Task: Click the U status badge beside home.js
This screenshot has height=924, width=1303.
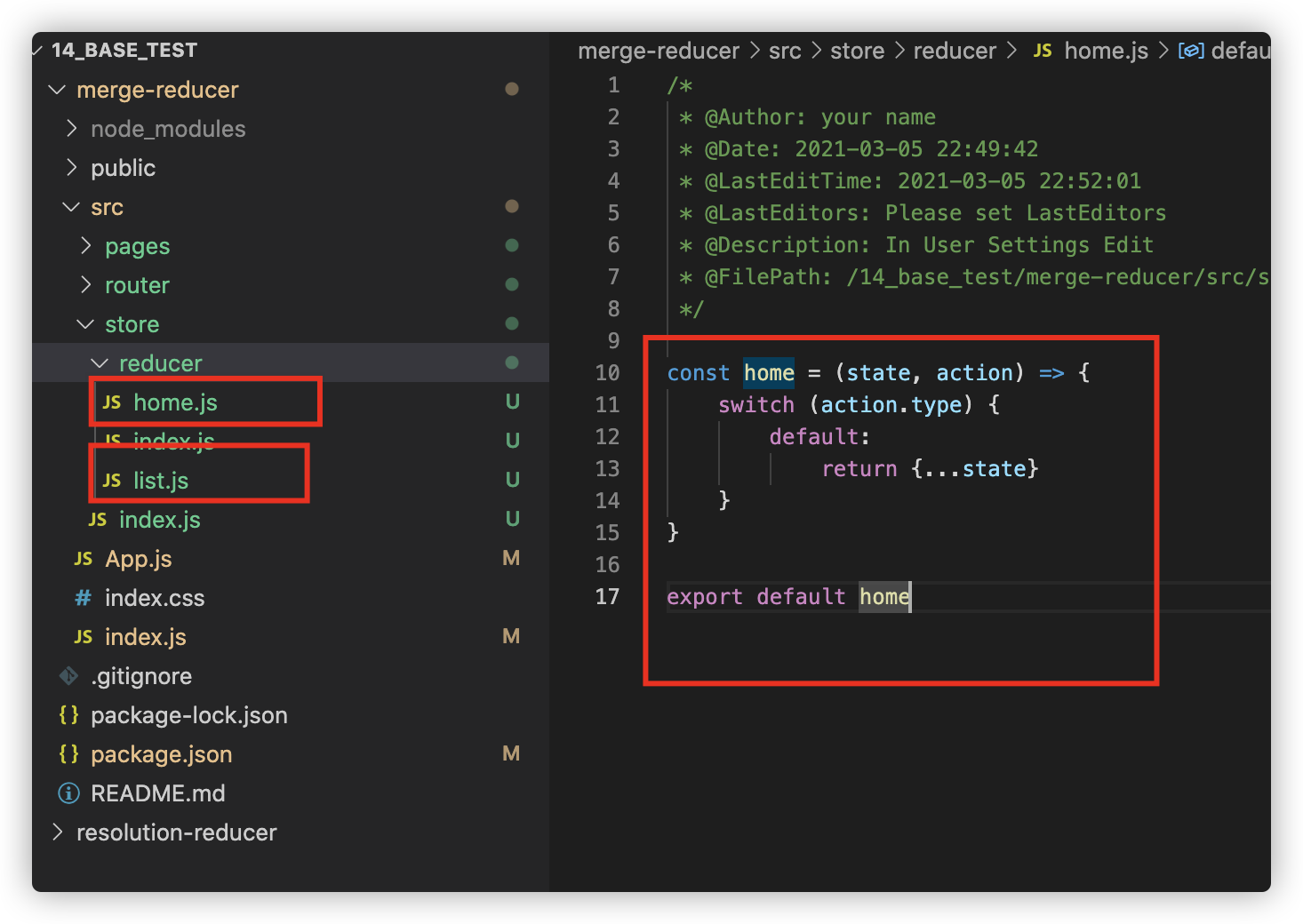Action: click(512, 402)
